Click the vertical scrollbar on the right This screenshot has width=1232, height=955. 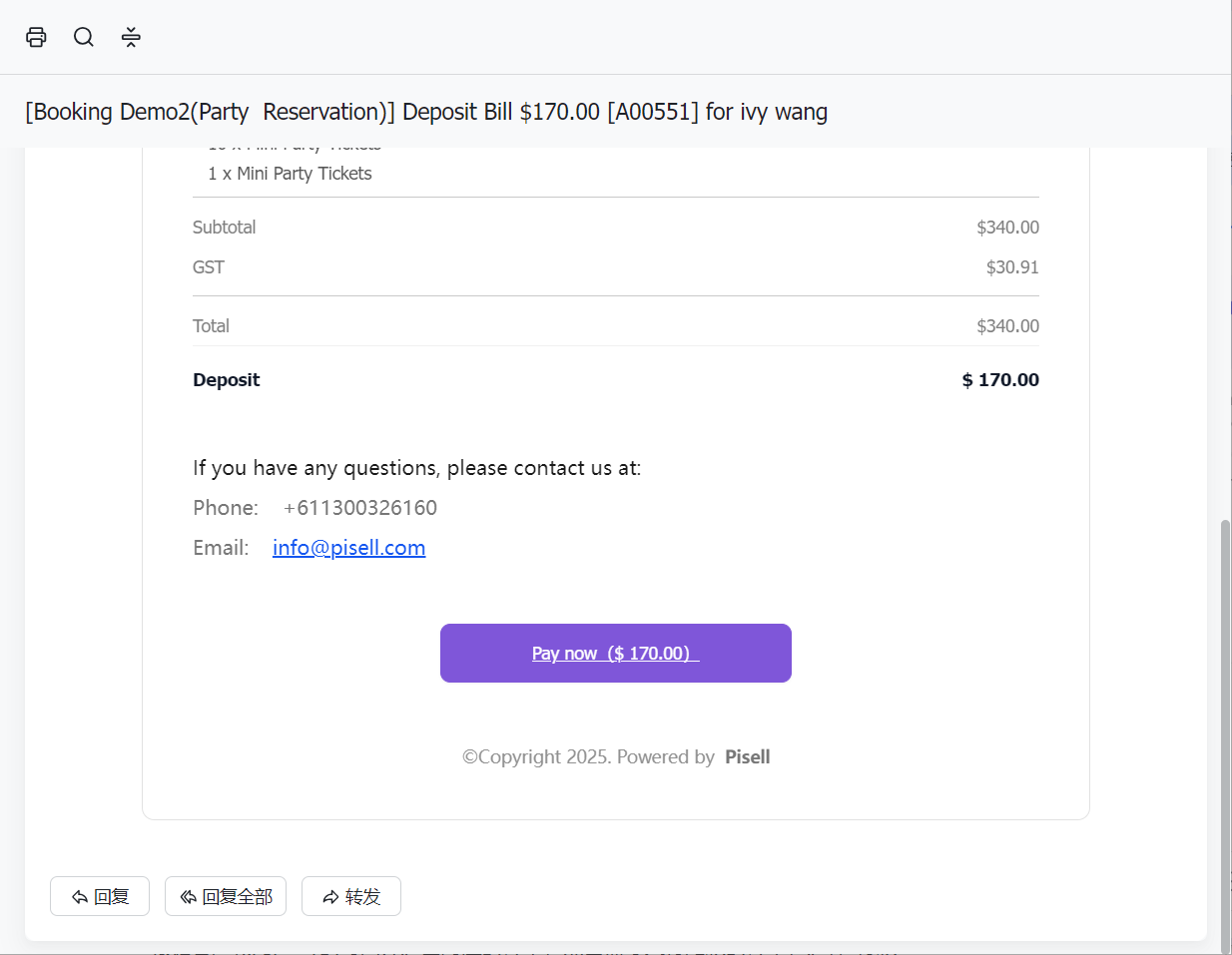[x=1225, y=733]
